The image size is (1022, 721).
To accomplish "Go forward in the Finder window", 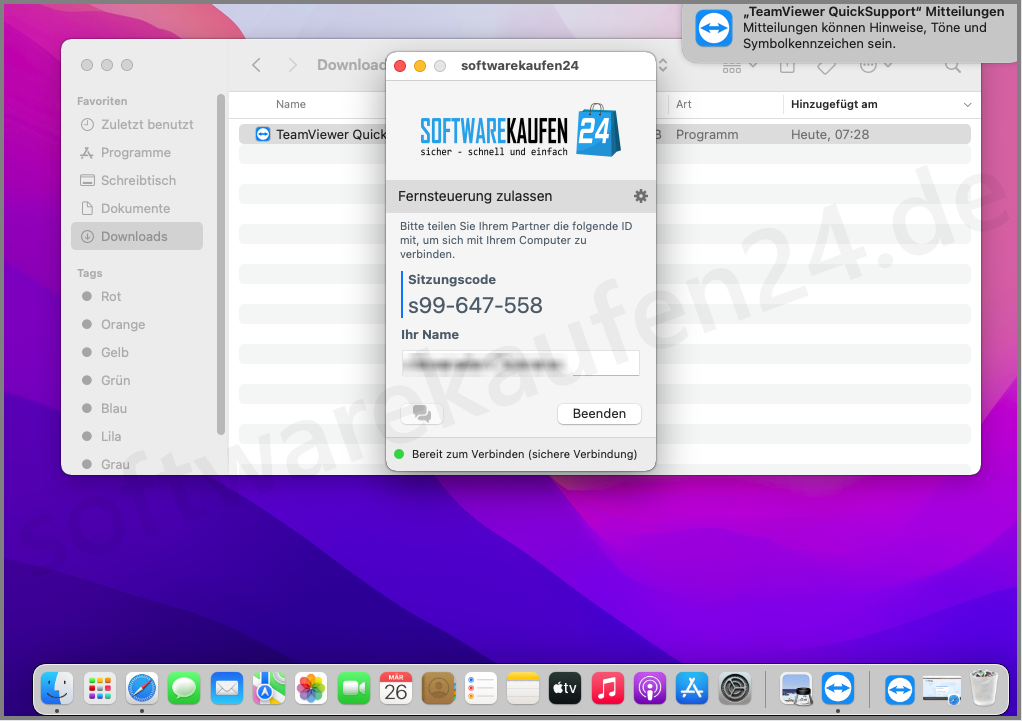I will click(293, 65).
